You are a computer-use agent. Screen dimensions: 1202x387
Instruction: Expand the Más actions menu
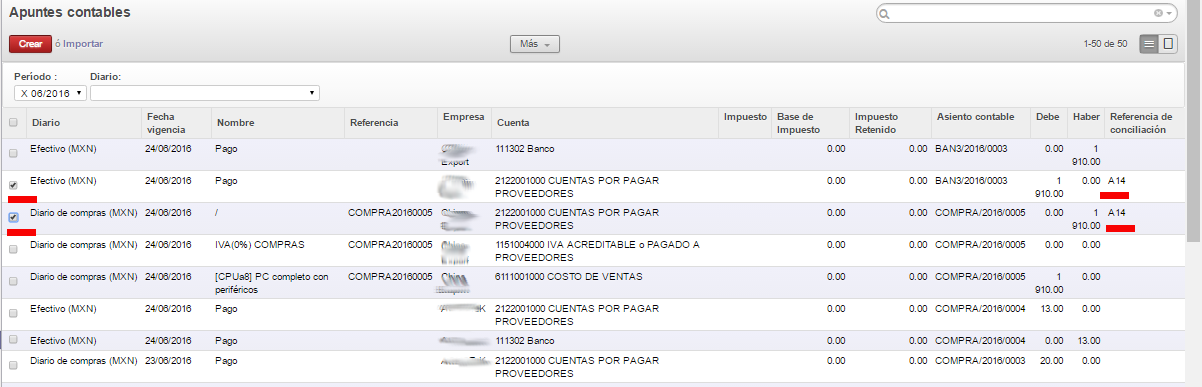(535, 44)
